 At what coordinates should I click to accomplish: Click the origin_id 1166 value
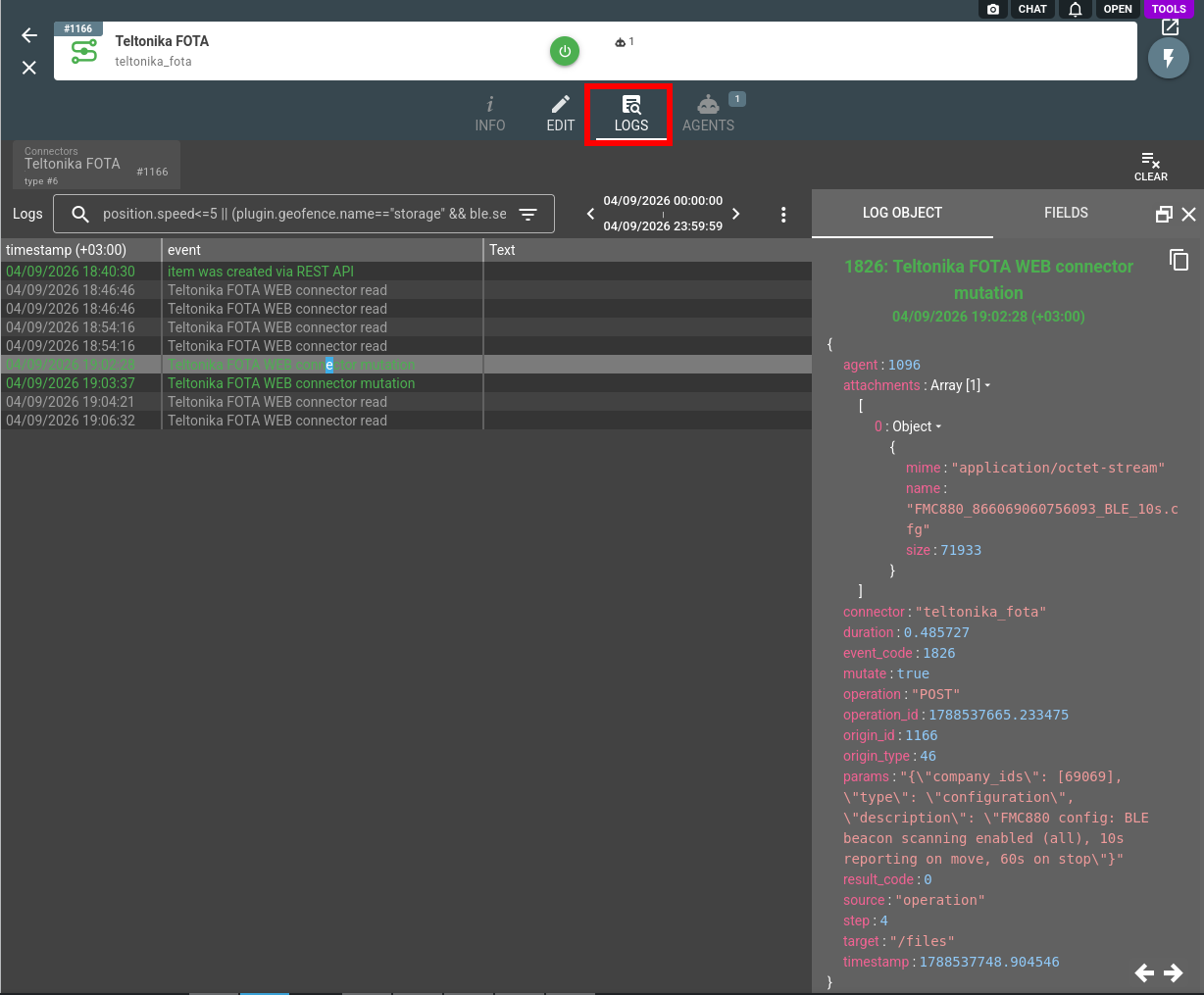pyautogui.click(x=922, y=735)
